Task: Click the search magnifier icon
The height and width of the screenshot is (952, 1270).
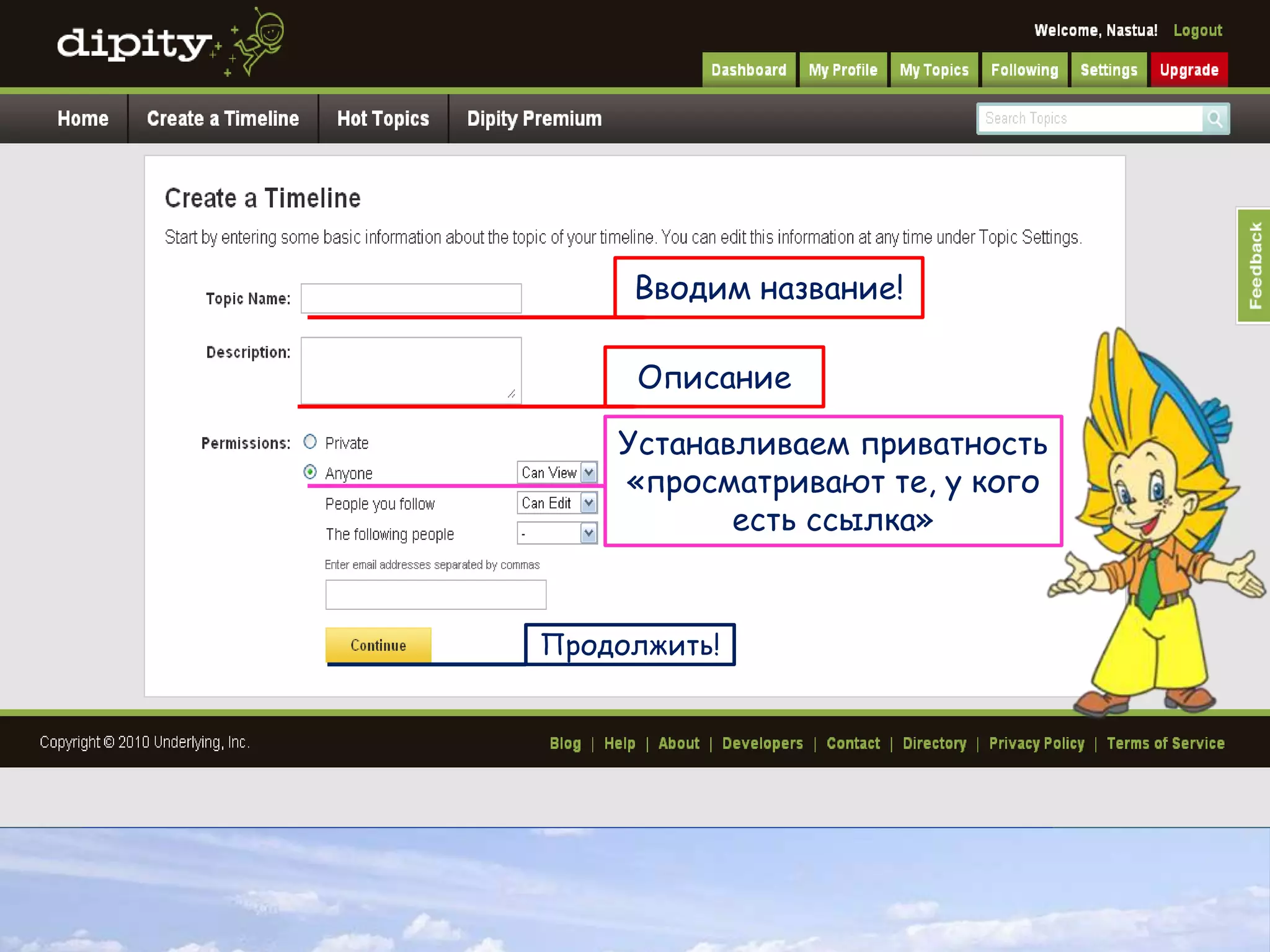Action: click(1215, 118)
